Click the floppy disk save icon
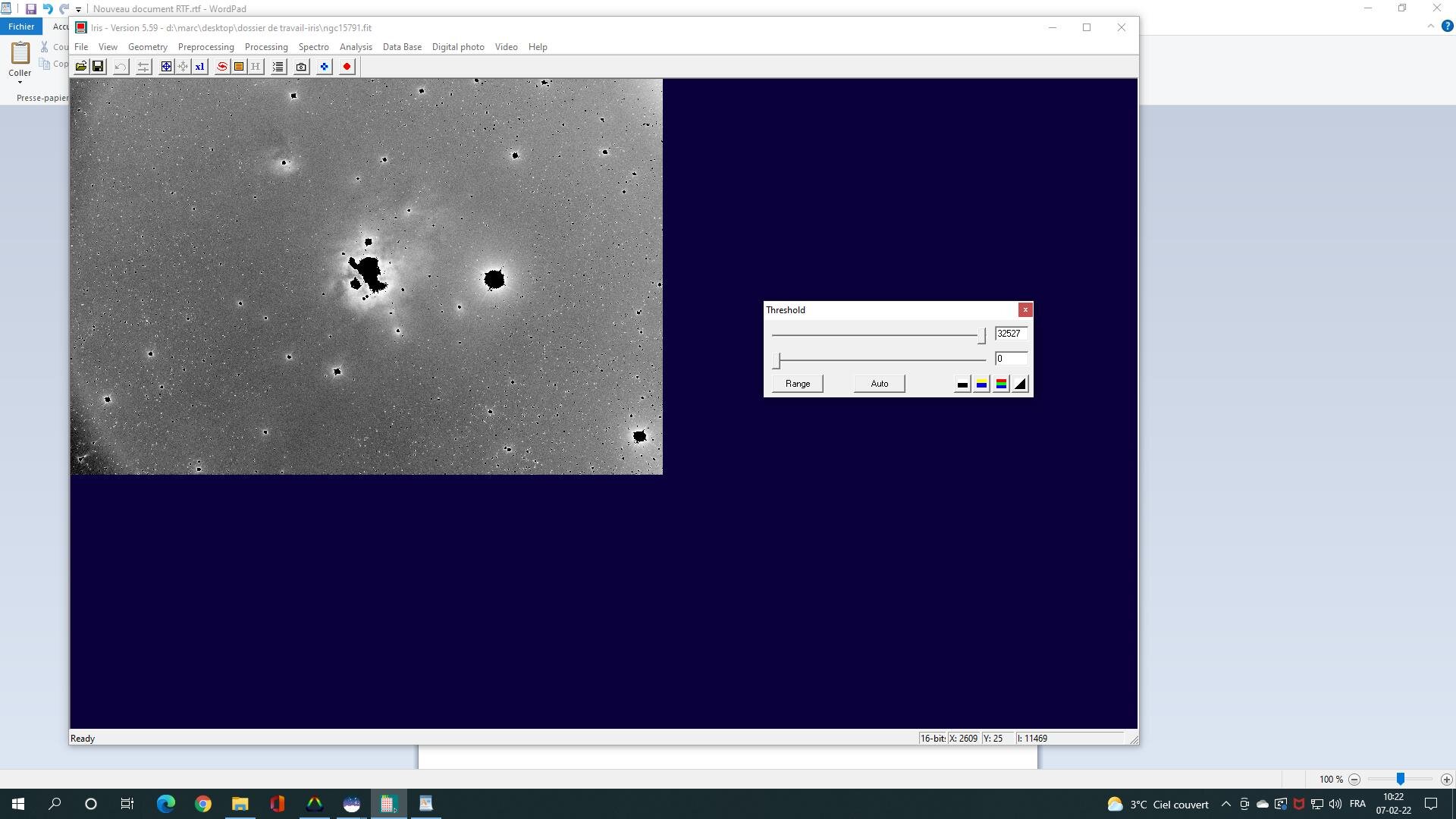 click(98, 67)
